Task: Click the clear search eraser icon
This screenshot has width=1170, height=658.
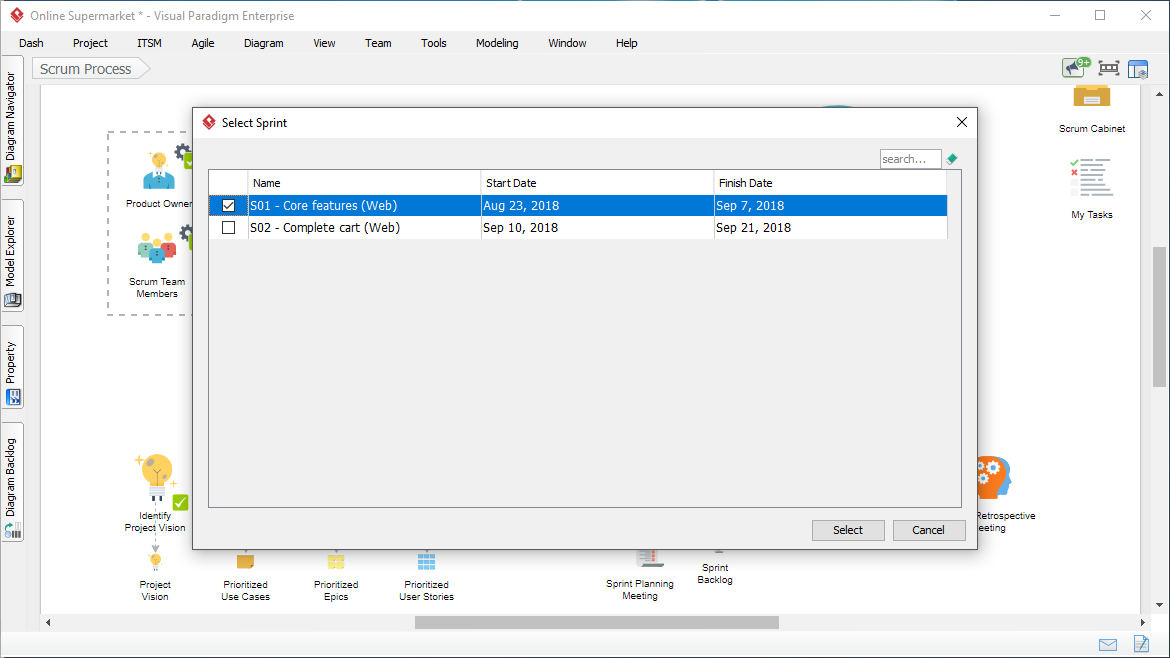Action: coord(952,159)
